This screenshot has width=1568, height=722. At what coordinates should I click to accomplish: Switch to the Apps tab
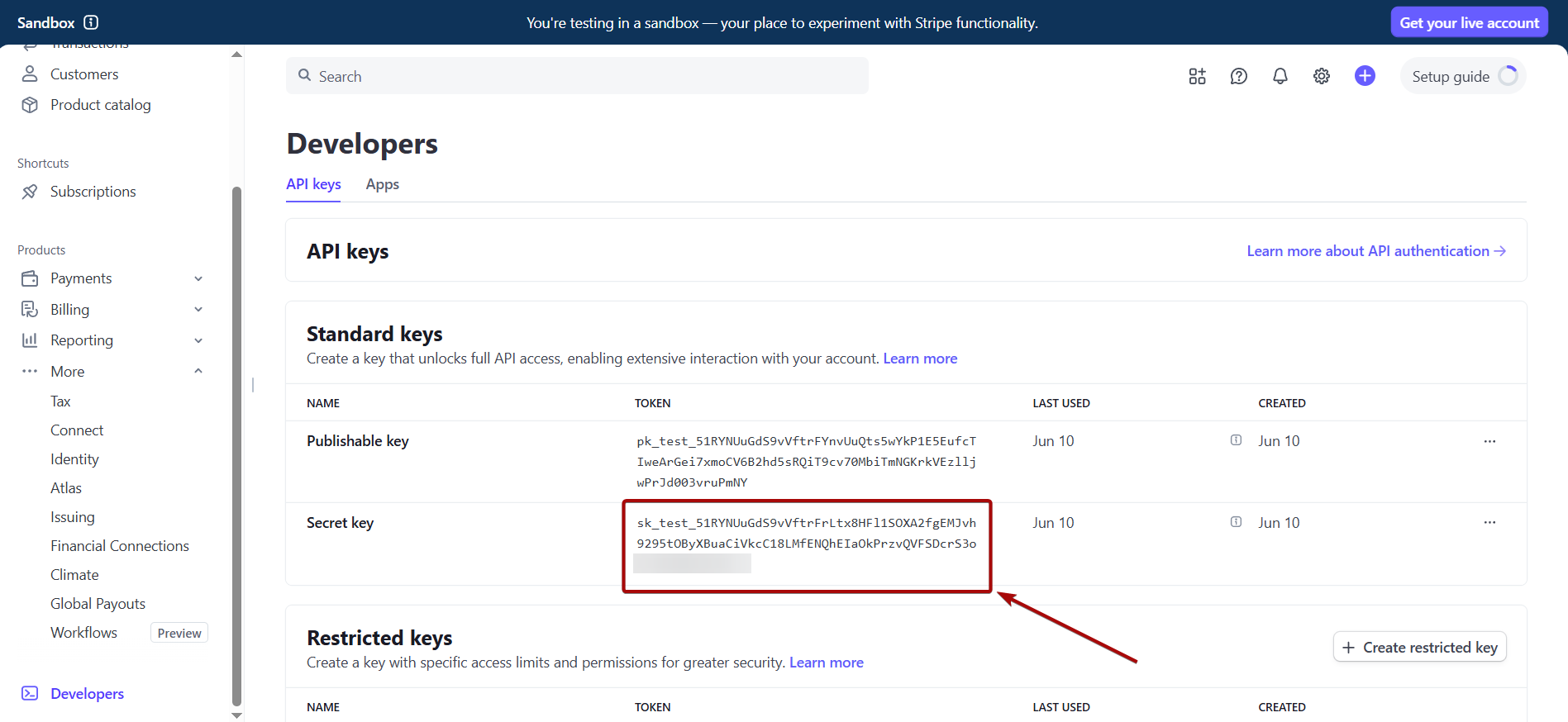tap(383, 184)
